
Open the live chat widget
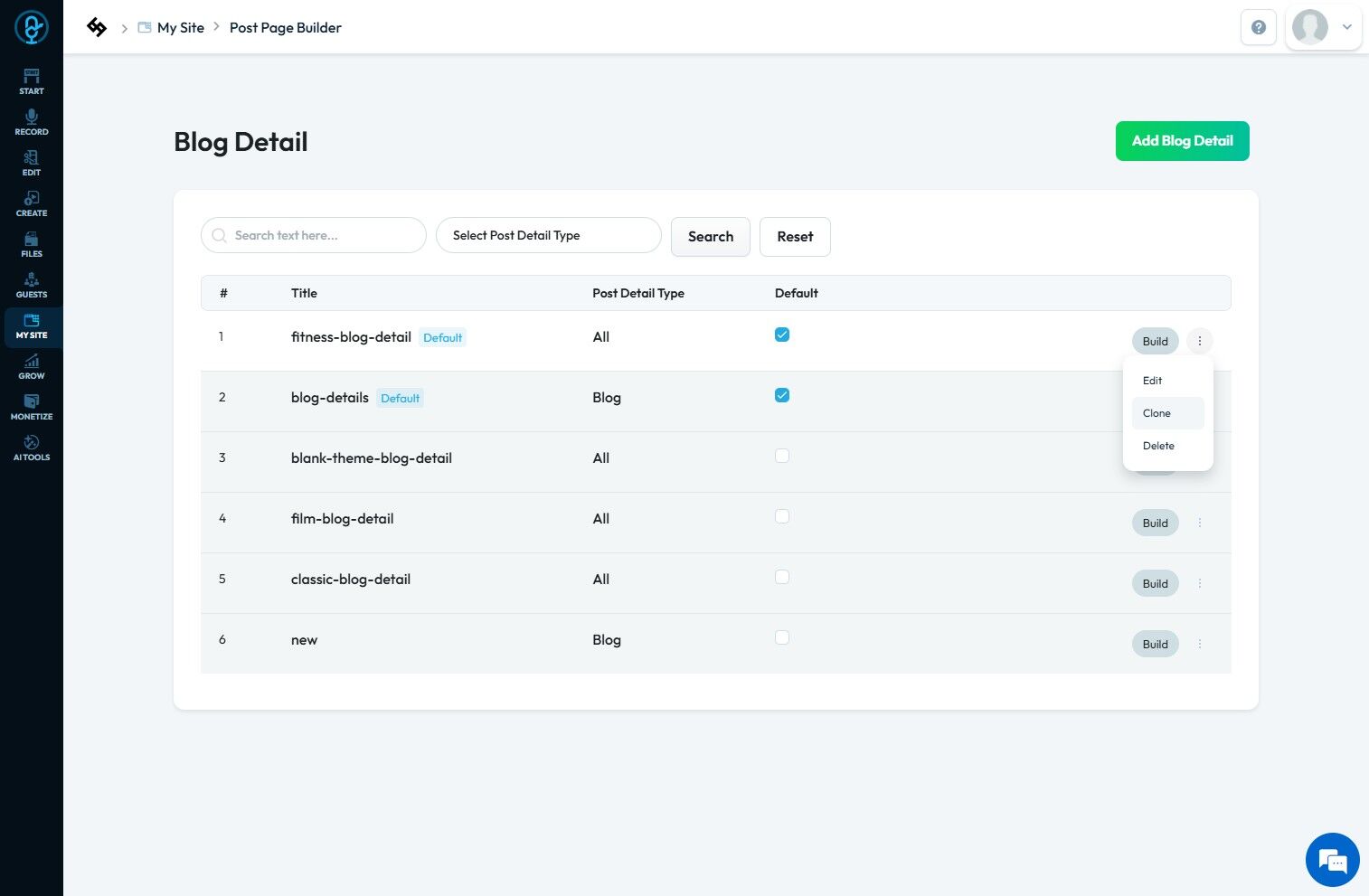pyautogui.click(x=1332, y=860)
